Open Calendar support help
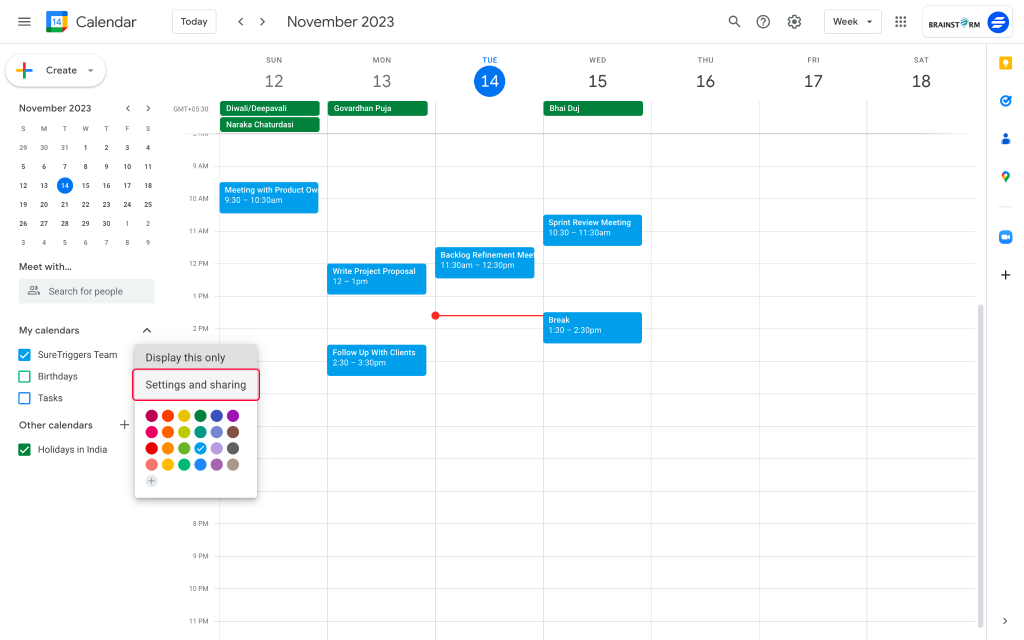The width and height of the screenshot is (1024, 640). coord(763,21)
